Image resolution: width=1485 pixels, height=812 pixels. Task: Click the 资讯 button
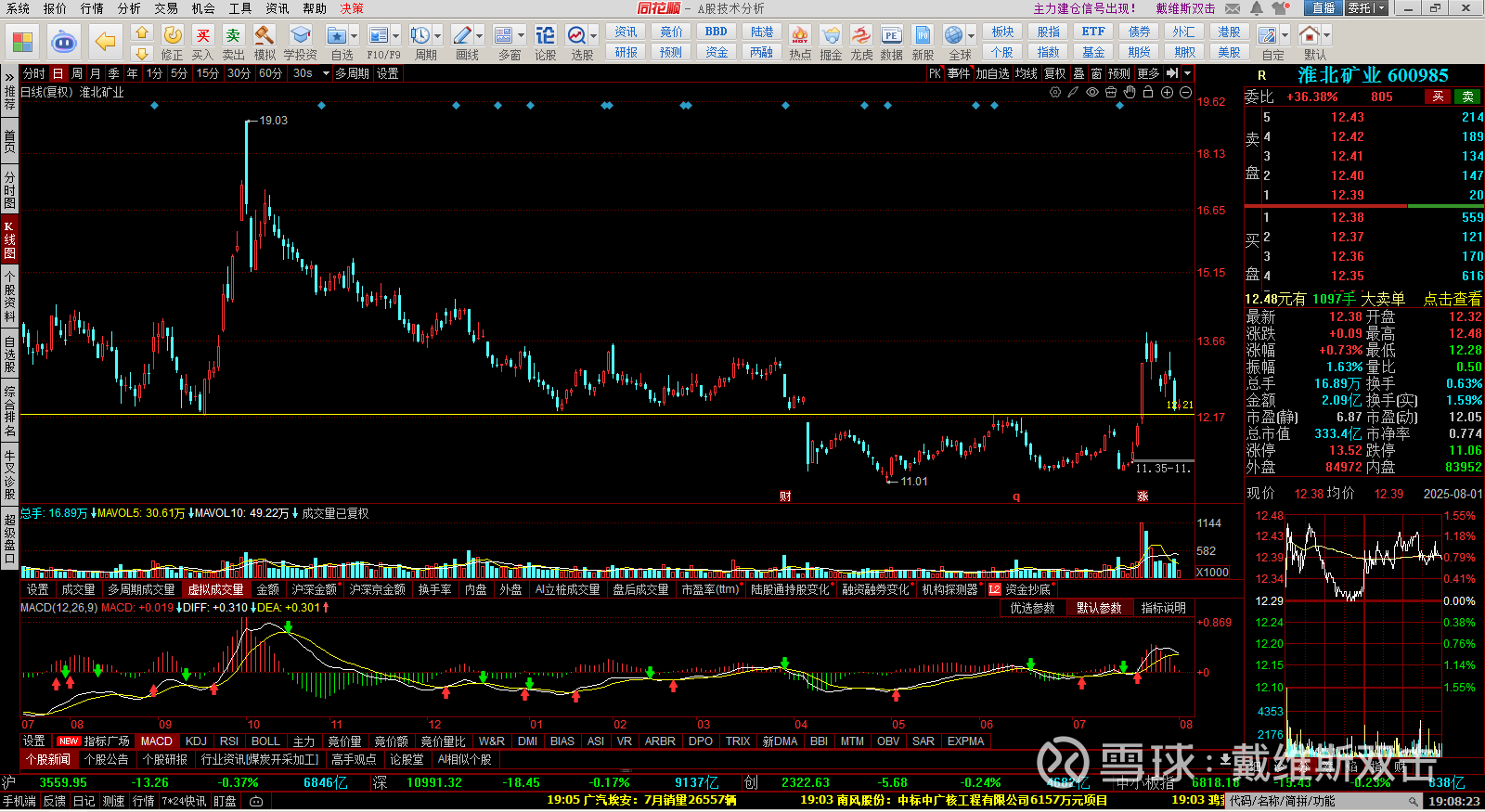point(626,32)
